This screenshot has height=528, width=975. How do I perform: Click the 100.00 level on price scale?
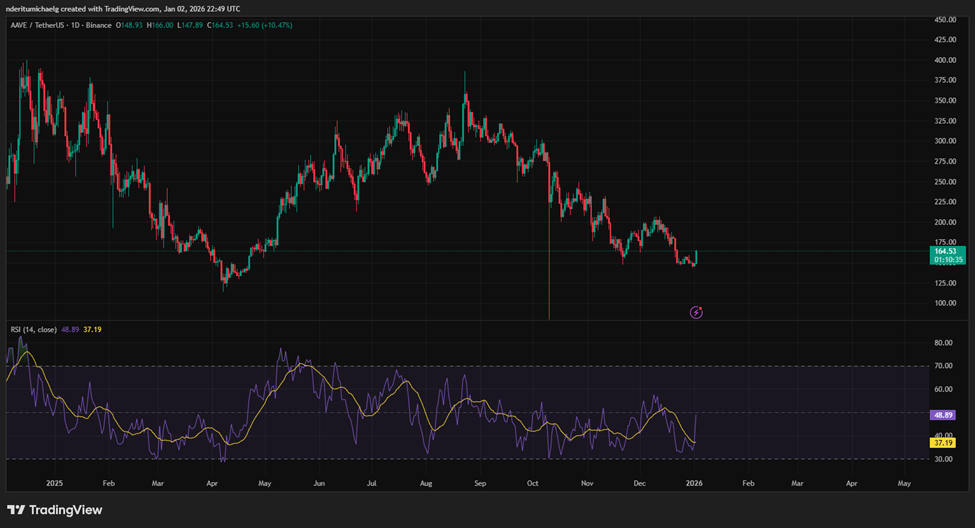945,303
